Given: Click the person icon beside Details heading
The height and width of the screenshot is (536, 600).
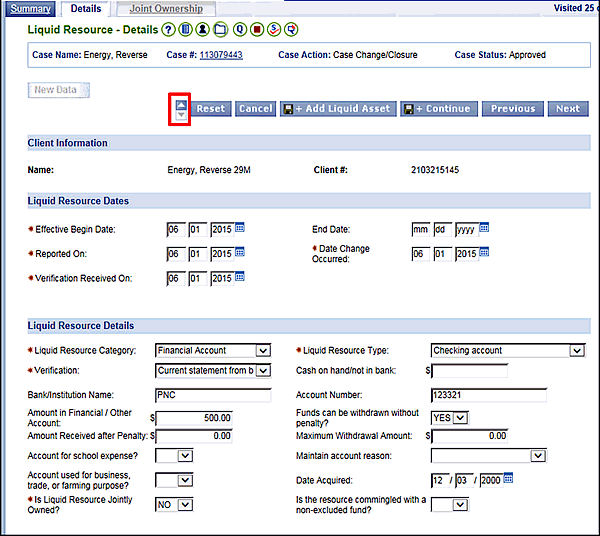Looking at the screenshot, I should pos(203,30).
